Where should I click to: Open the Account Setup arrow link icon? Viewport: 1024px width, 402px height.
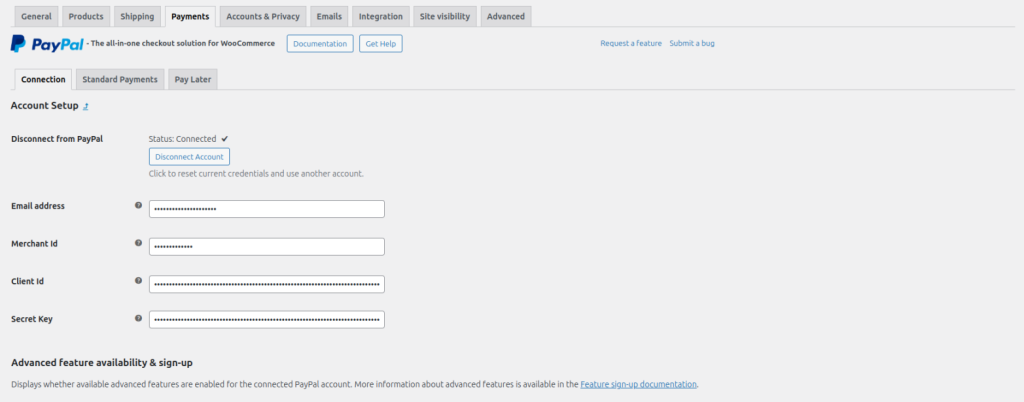coord(86,106)
